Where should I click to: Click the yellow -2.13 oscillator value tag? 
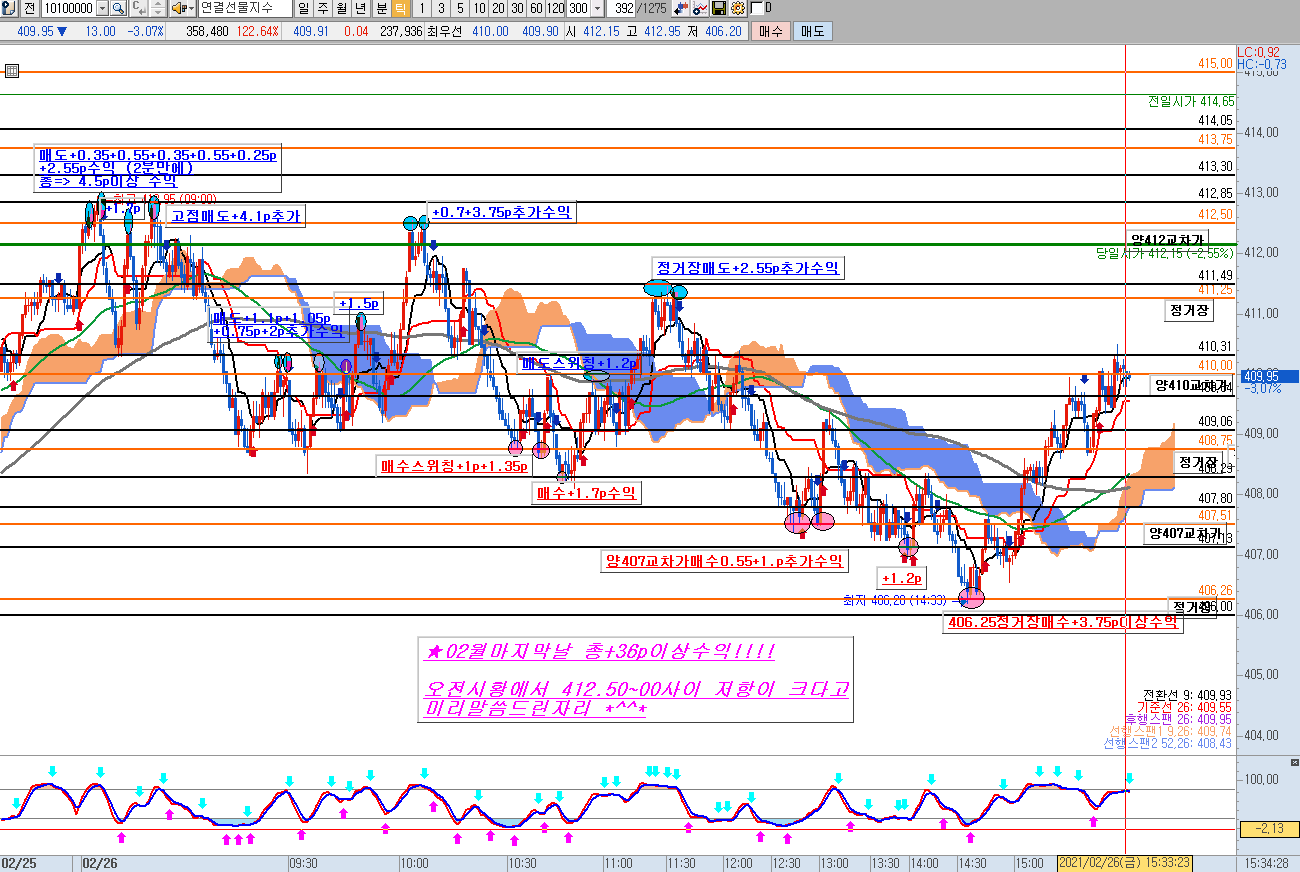pos(1268,828)
